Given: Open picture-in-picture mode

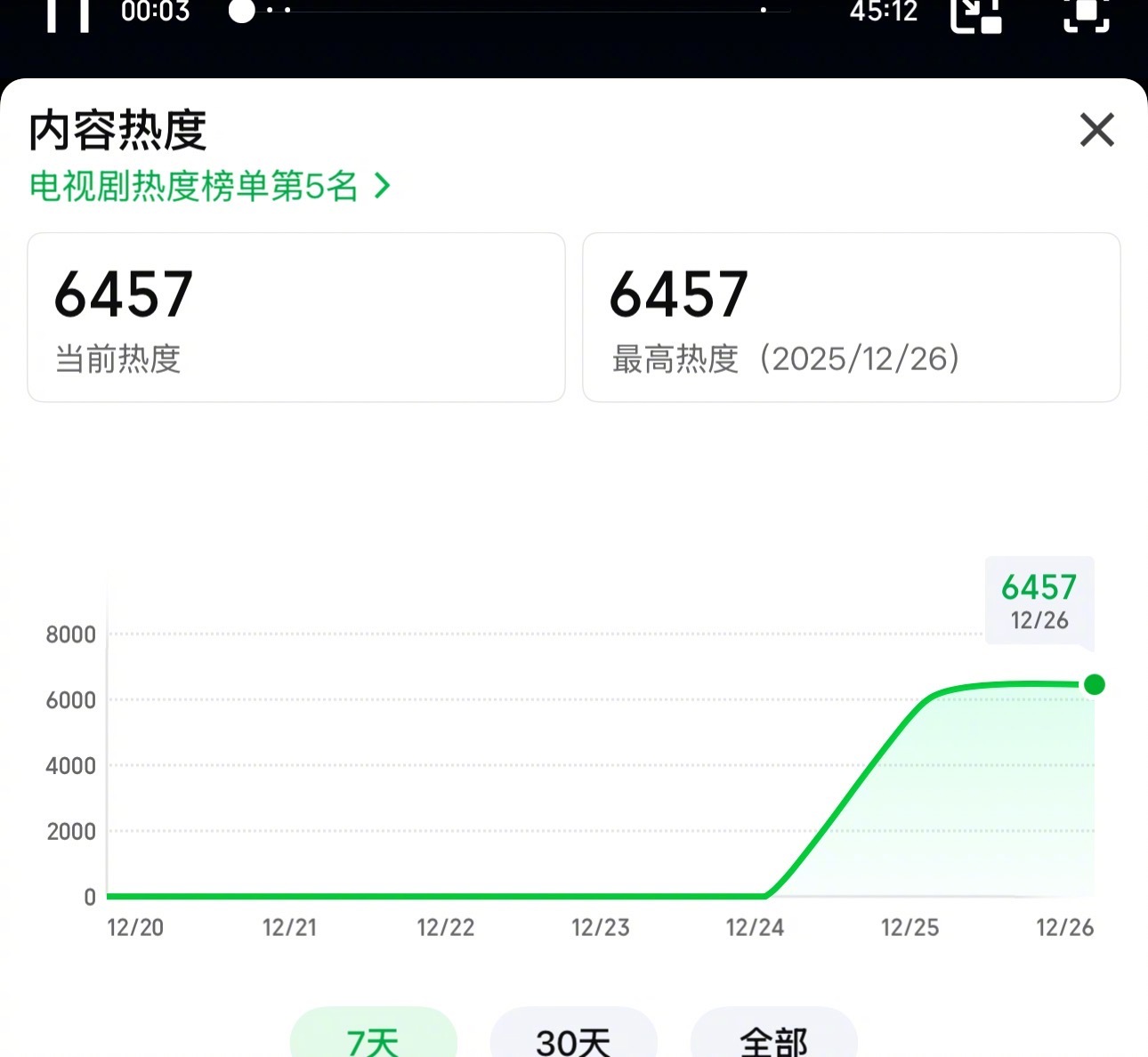Looking at the screenshot, I should click(x=977, y=15).
